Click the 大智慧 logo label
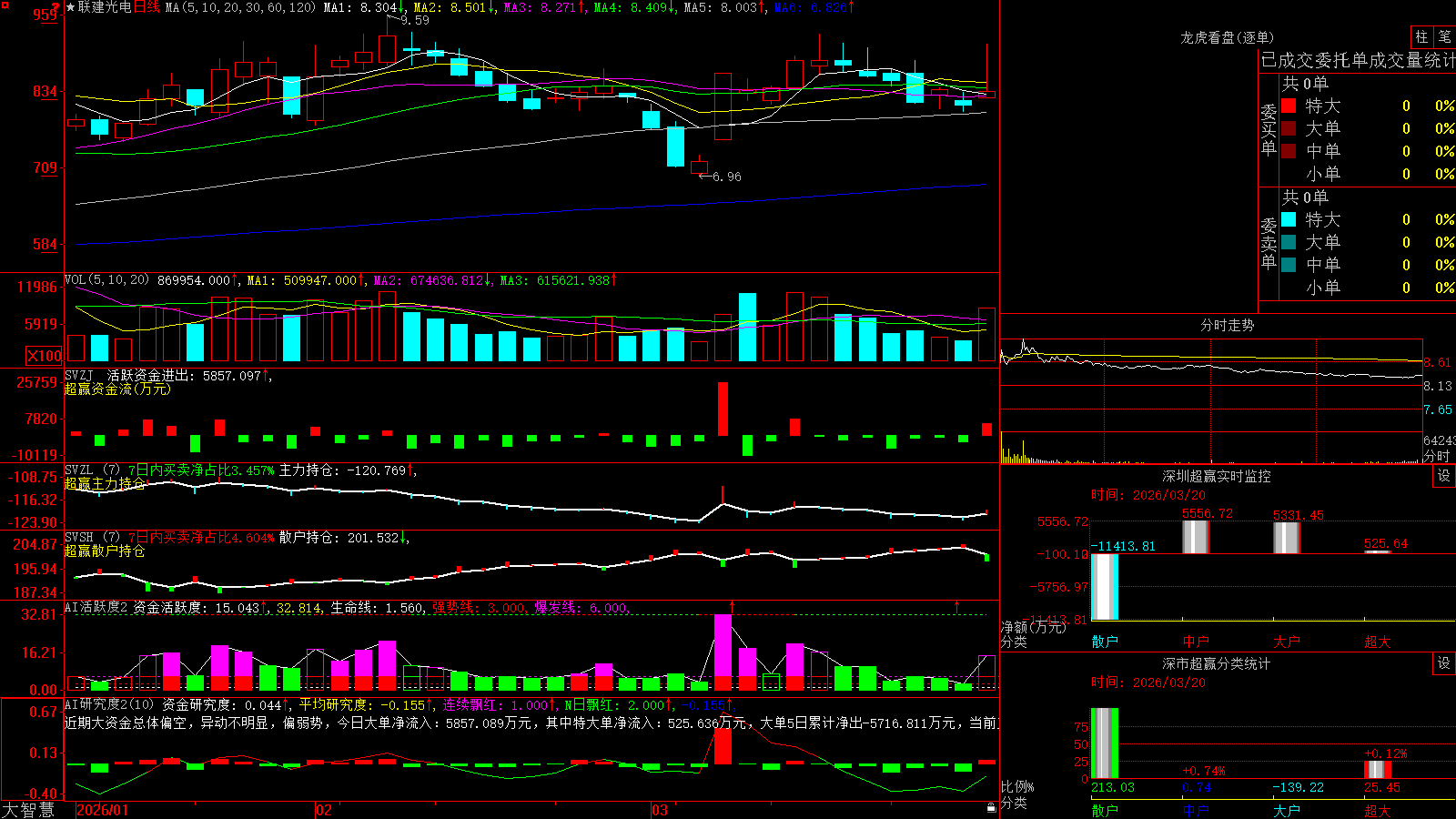This screenshot has height=819, width=1456. (28, 810)
